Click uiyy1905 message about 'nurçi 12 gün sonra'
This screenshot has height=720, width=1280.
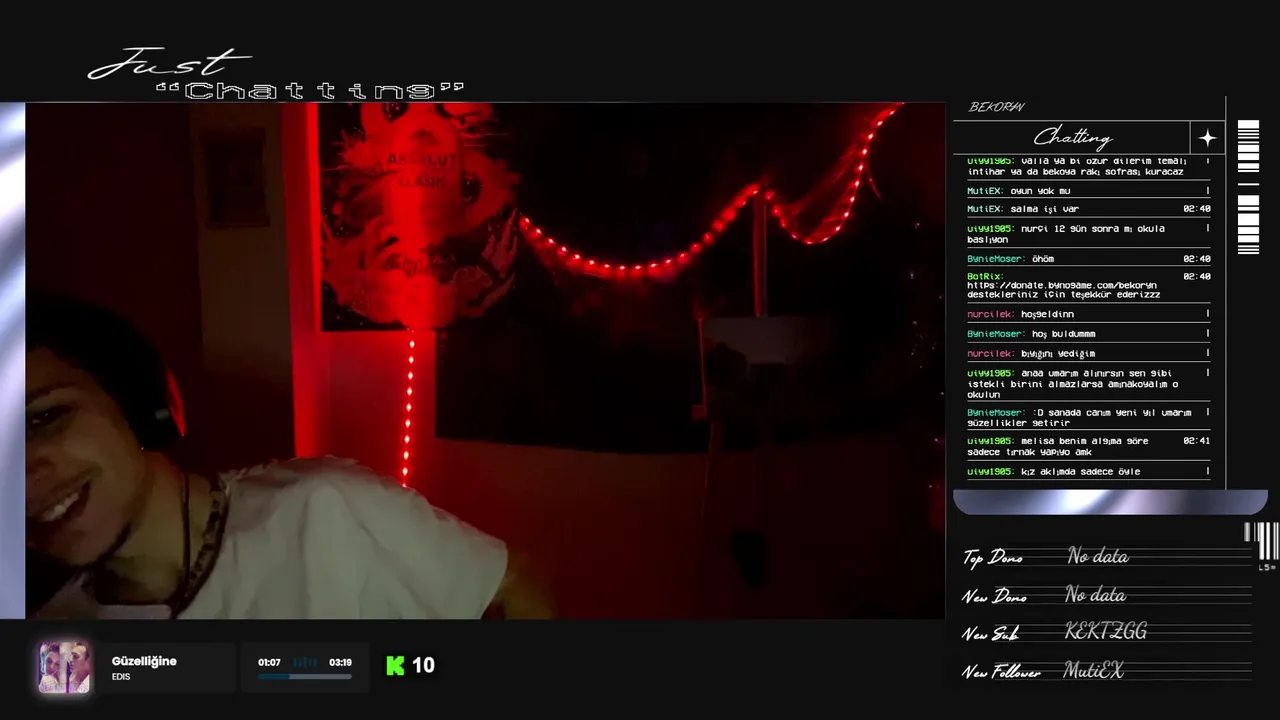(1066, 234)
